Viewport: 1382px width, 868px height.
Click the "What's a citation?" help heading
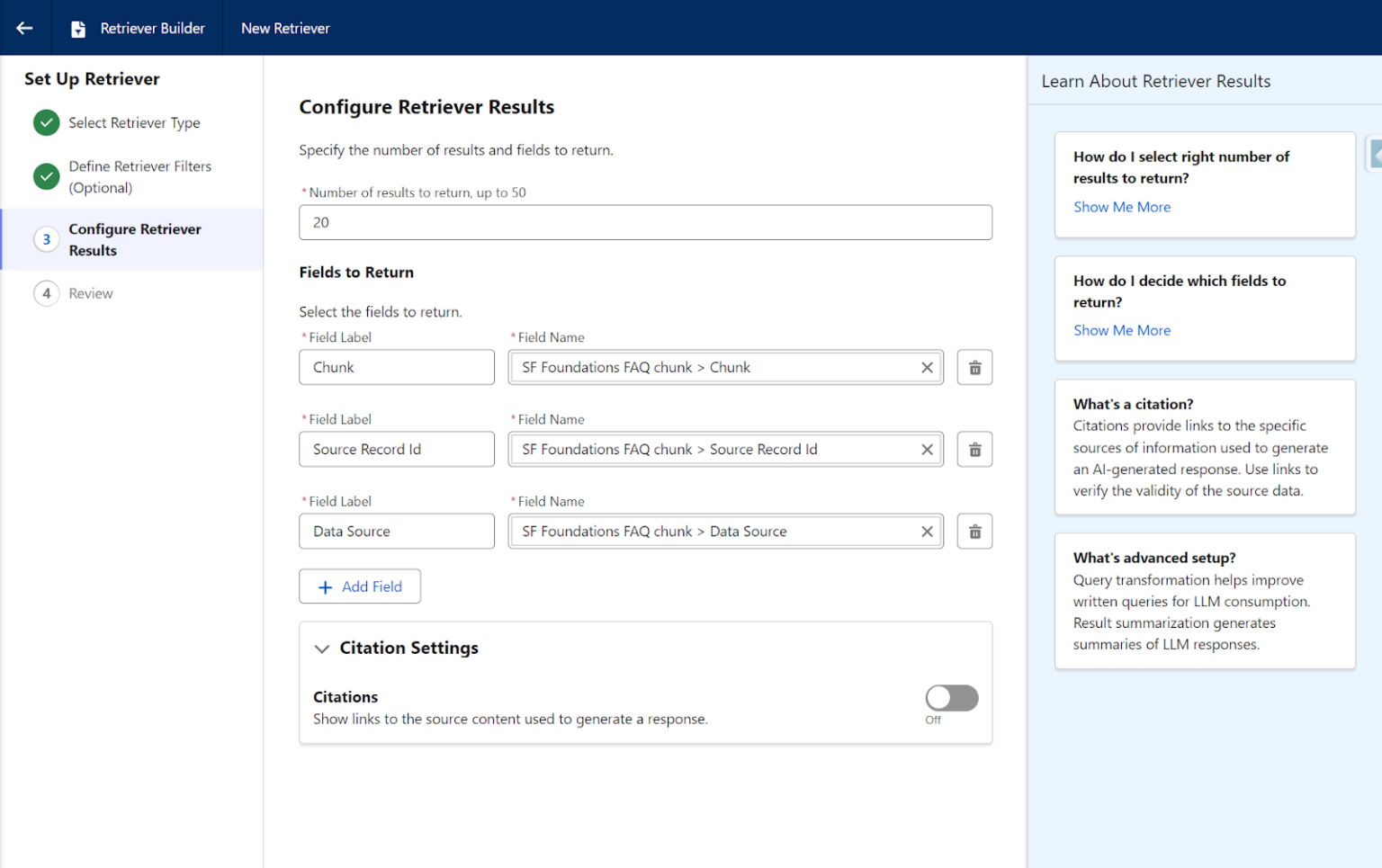pyautogui.click(x=1133, y=404)
